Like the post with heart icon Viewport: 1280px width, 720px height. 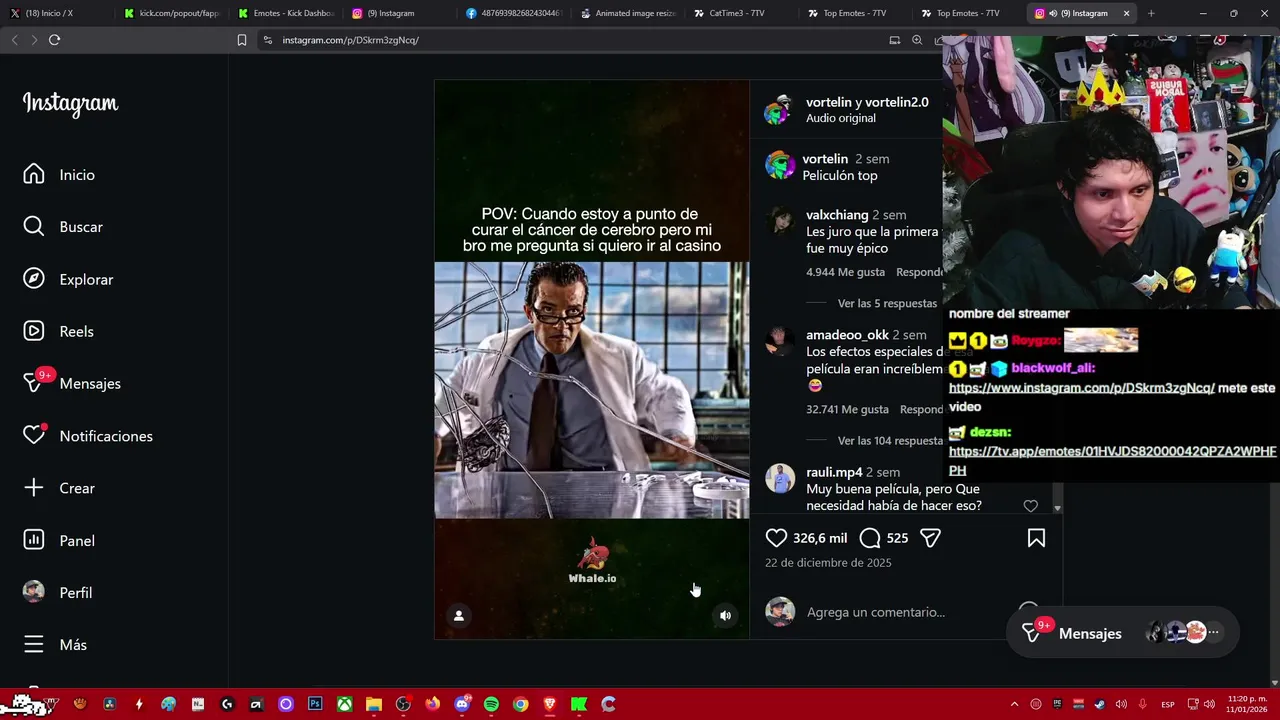[776, 538]
